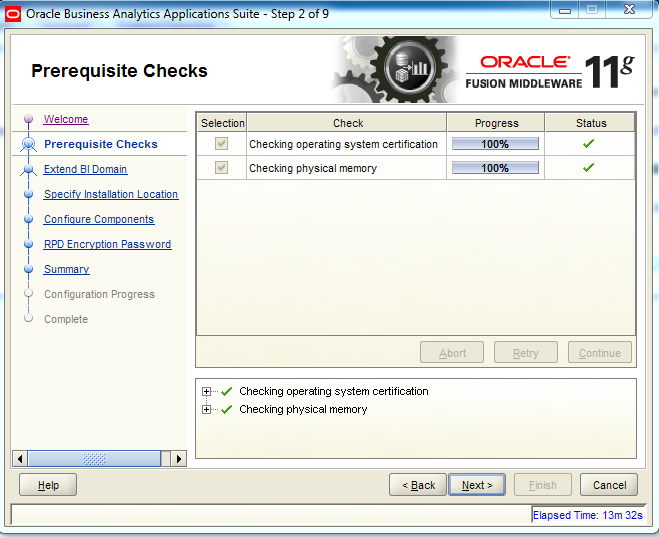Click the gears Fusion Middleware banner graphic
659x538 pixels.
tap(396, 69)
